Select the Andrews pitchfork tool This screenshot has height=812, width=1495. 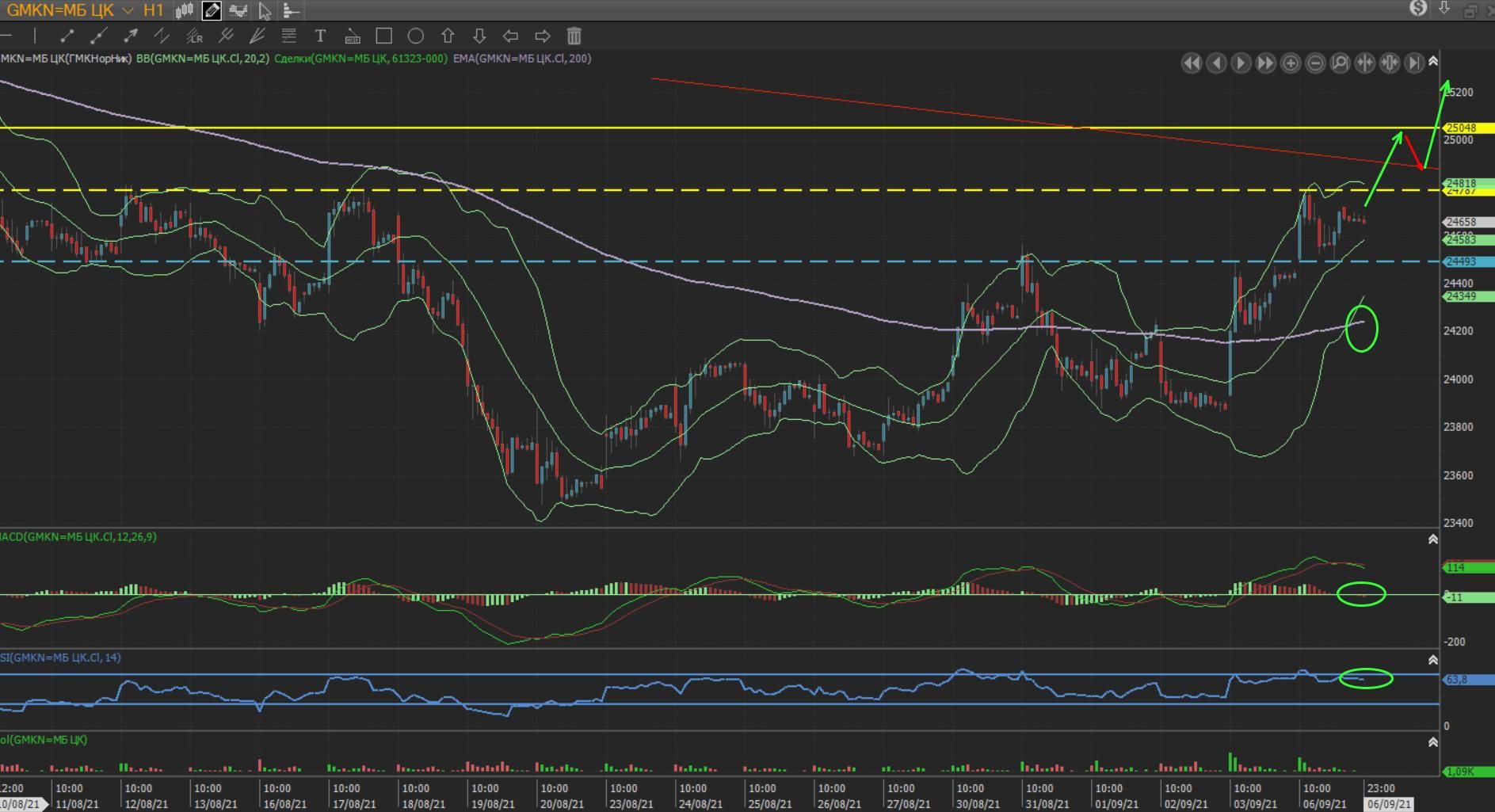(226, 36)
